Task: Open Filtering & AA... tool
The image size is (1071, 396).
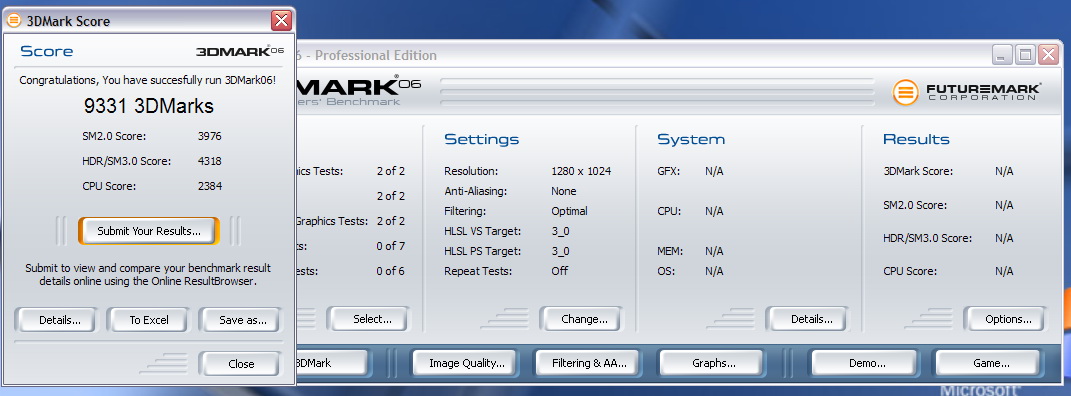Action: pos(589,363)
